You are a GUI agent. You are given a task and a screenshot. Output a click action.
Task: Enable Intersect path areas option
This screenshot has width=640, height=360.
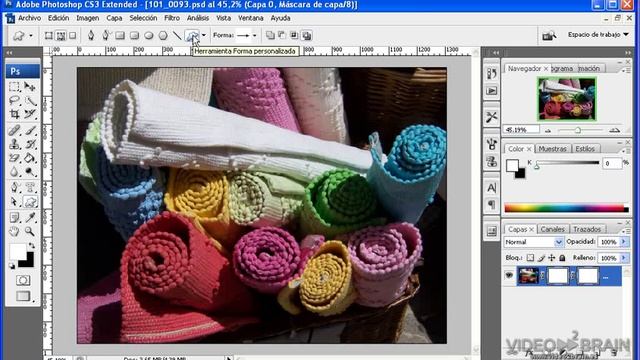pos(294,36)
